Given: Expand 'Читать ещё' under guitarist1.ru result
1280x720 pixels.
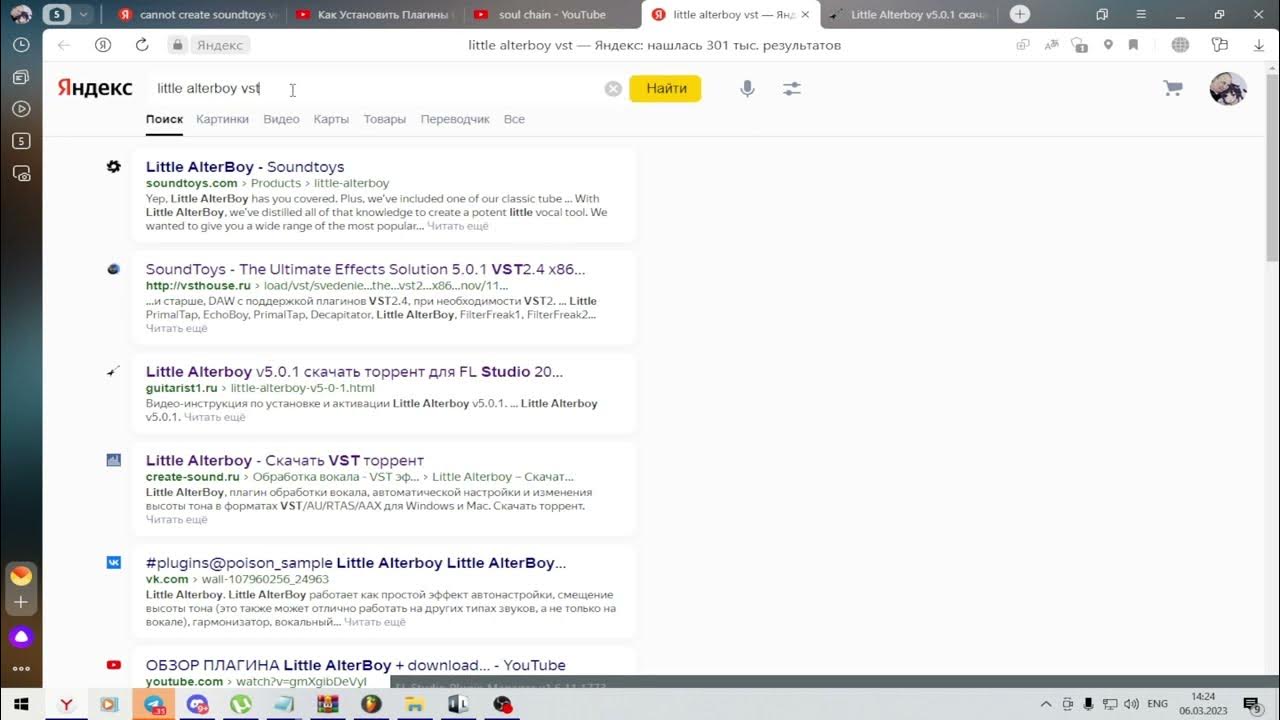Looking at the screenshot, I should click(x=214, y=417).
